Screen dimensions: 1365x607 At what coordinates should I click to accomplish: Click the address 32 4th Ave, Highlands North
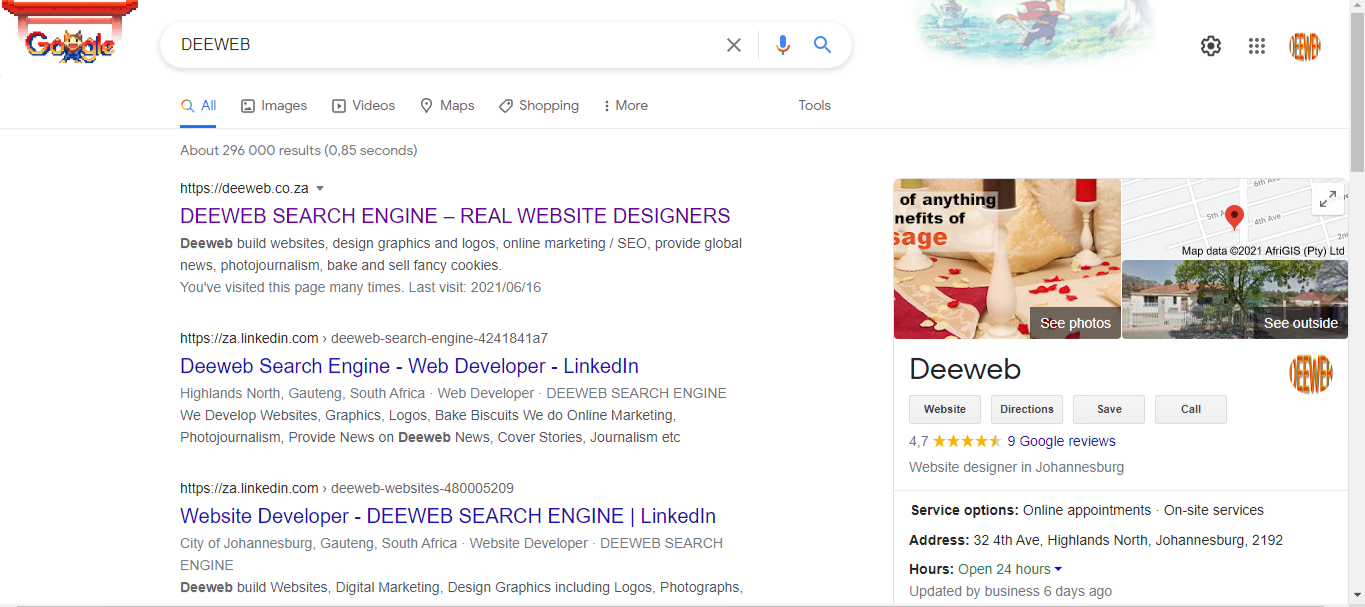(x=1127, y=540)
